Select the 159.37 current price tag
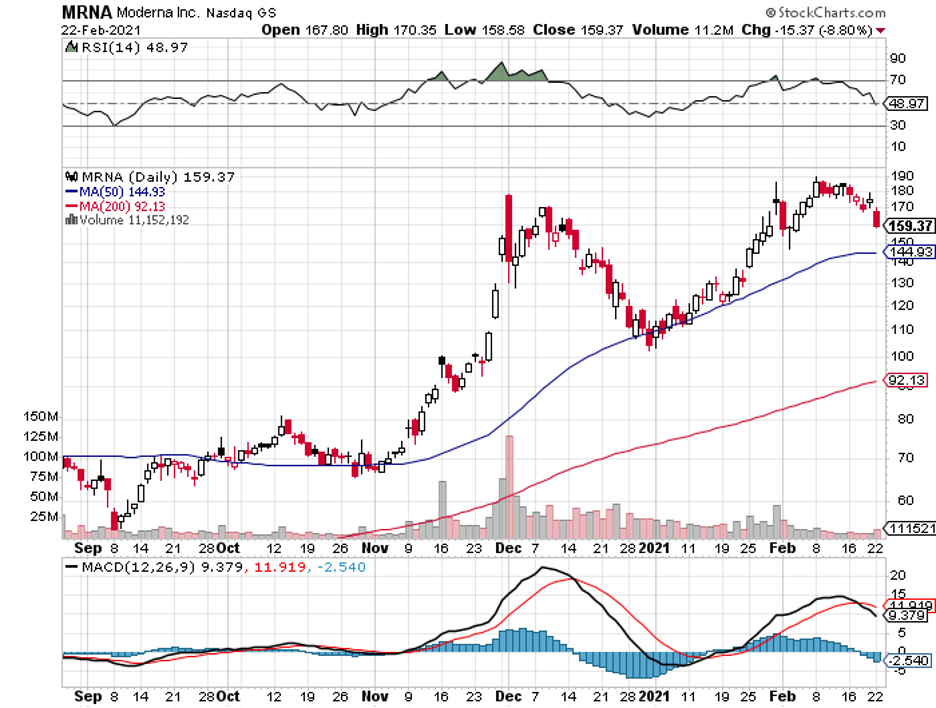 pos(908,225)
